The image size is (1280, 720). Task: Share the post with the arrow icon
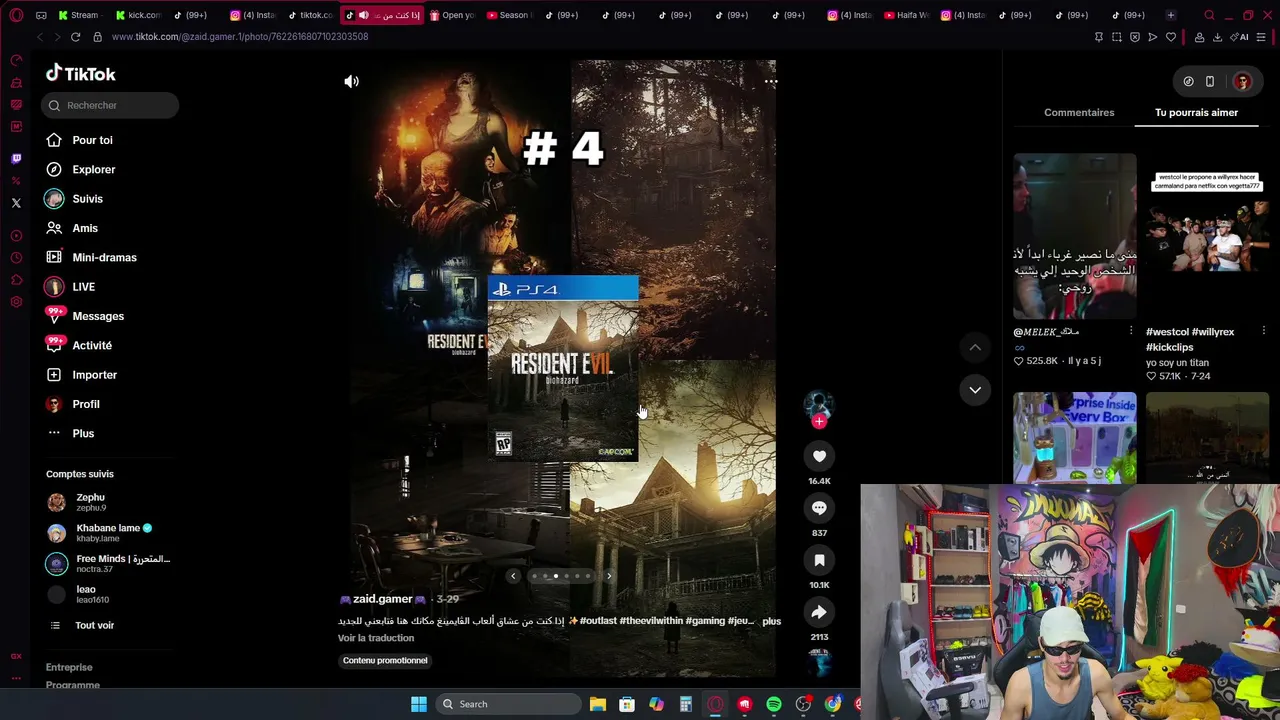[x=819, y=612]
